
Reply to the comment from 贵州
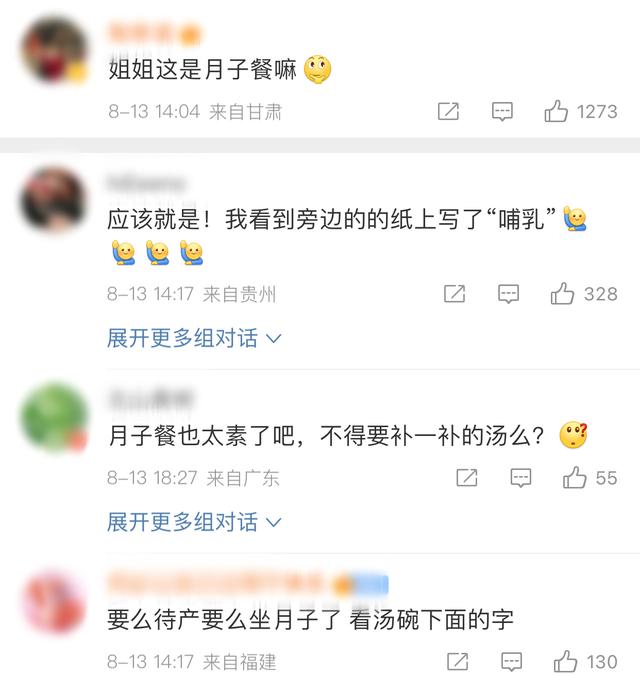tap(508, 294)
